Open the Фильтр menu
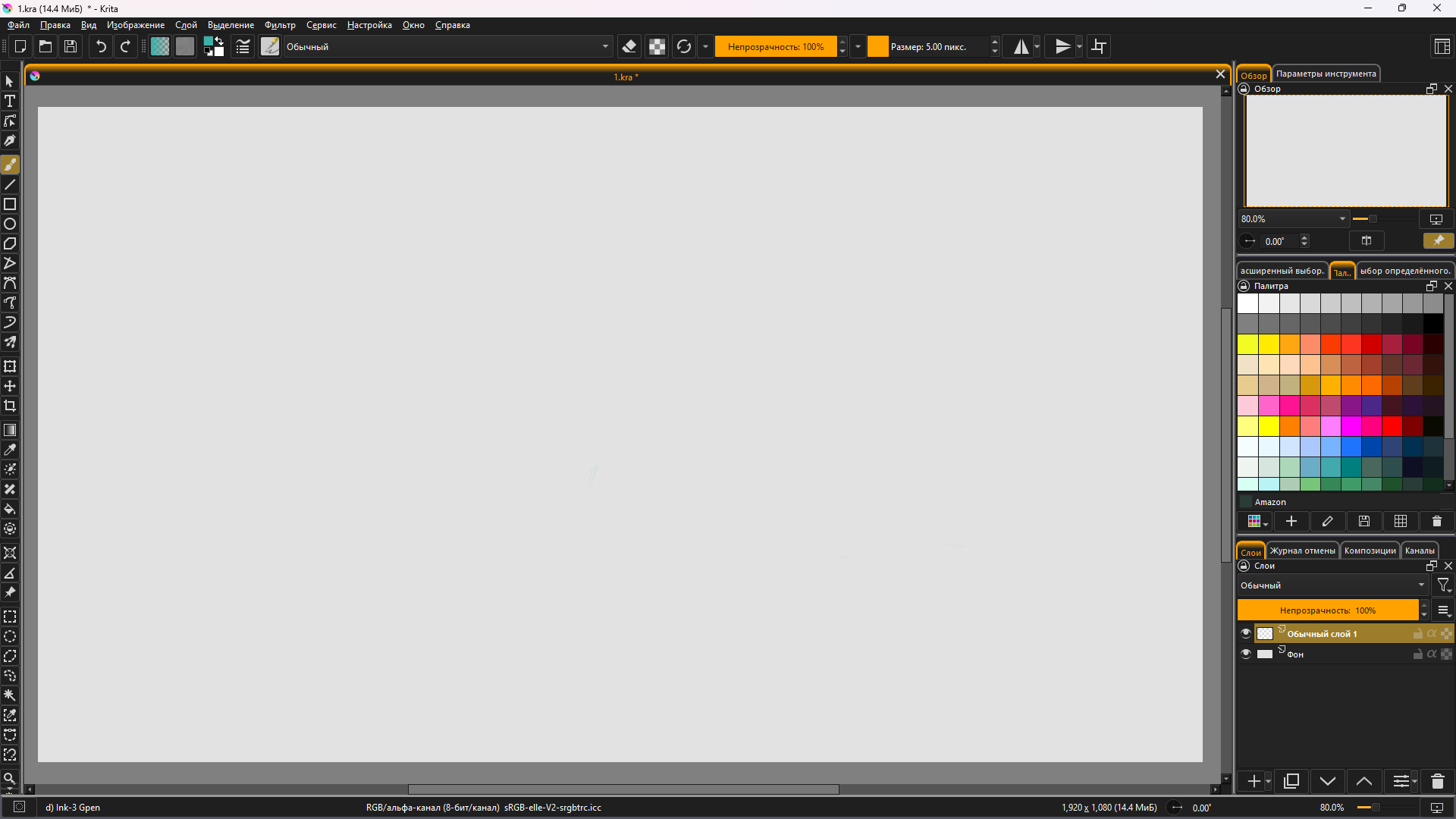This screenshot has width=1456, height=819. pos(280,25)
